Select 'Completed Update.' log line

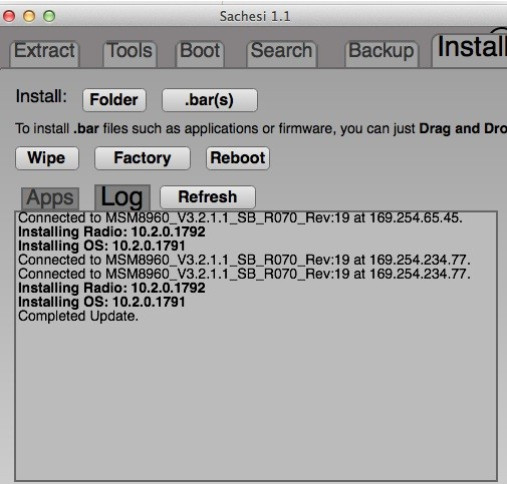tap(78, 316)
